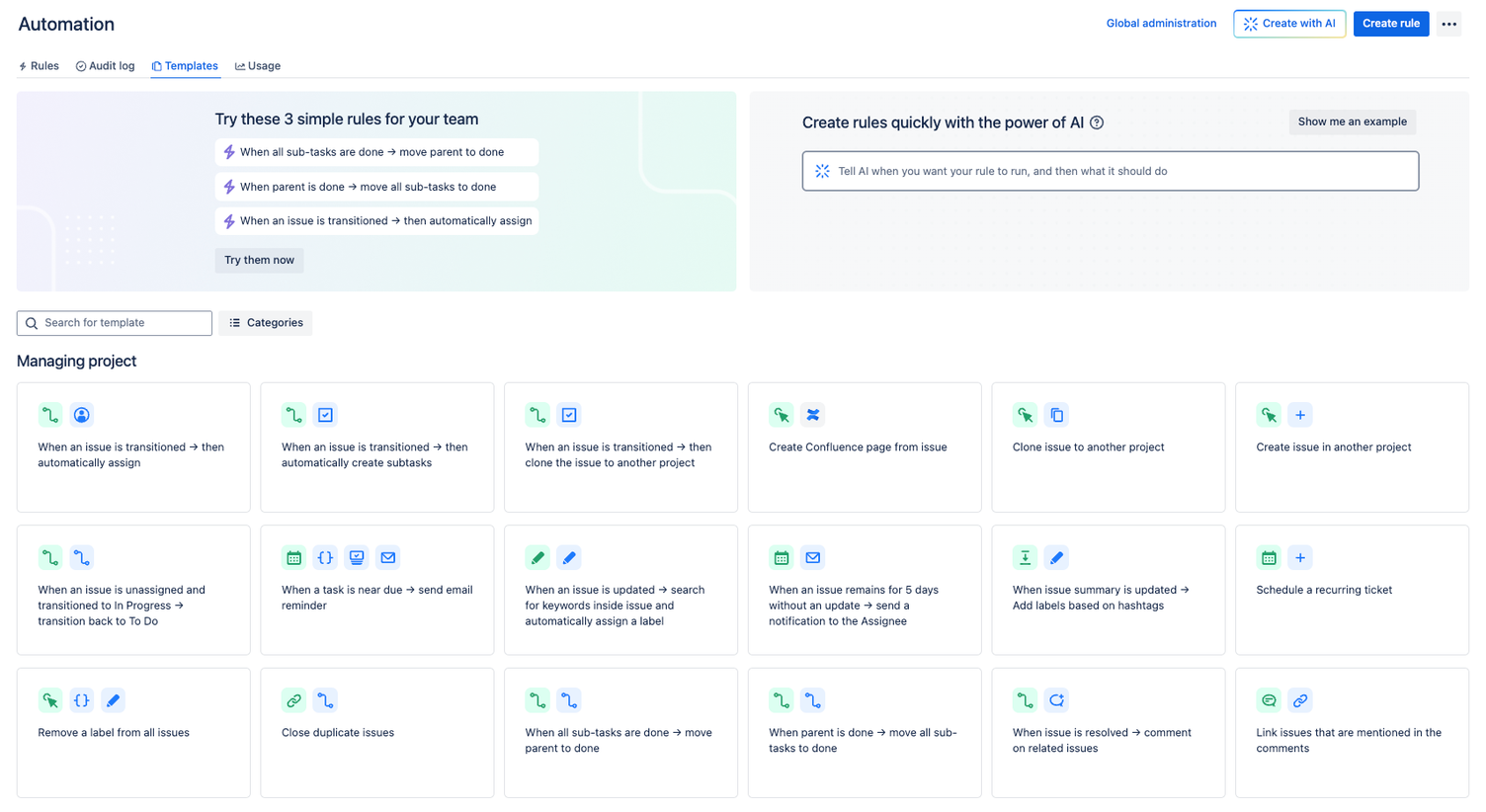Click the copy icon on Clone issue card

[1056, 415]
